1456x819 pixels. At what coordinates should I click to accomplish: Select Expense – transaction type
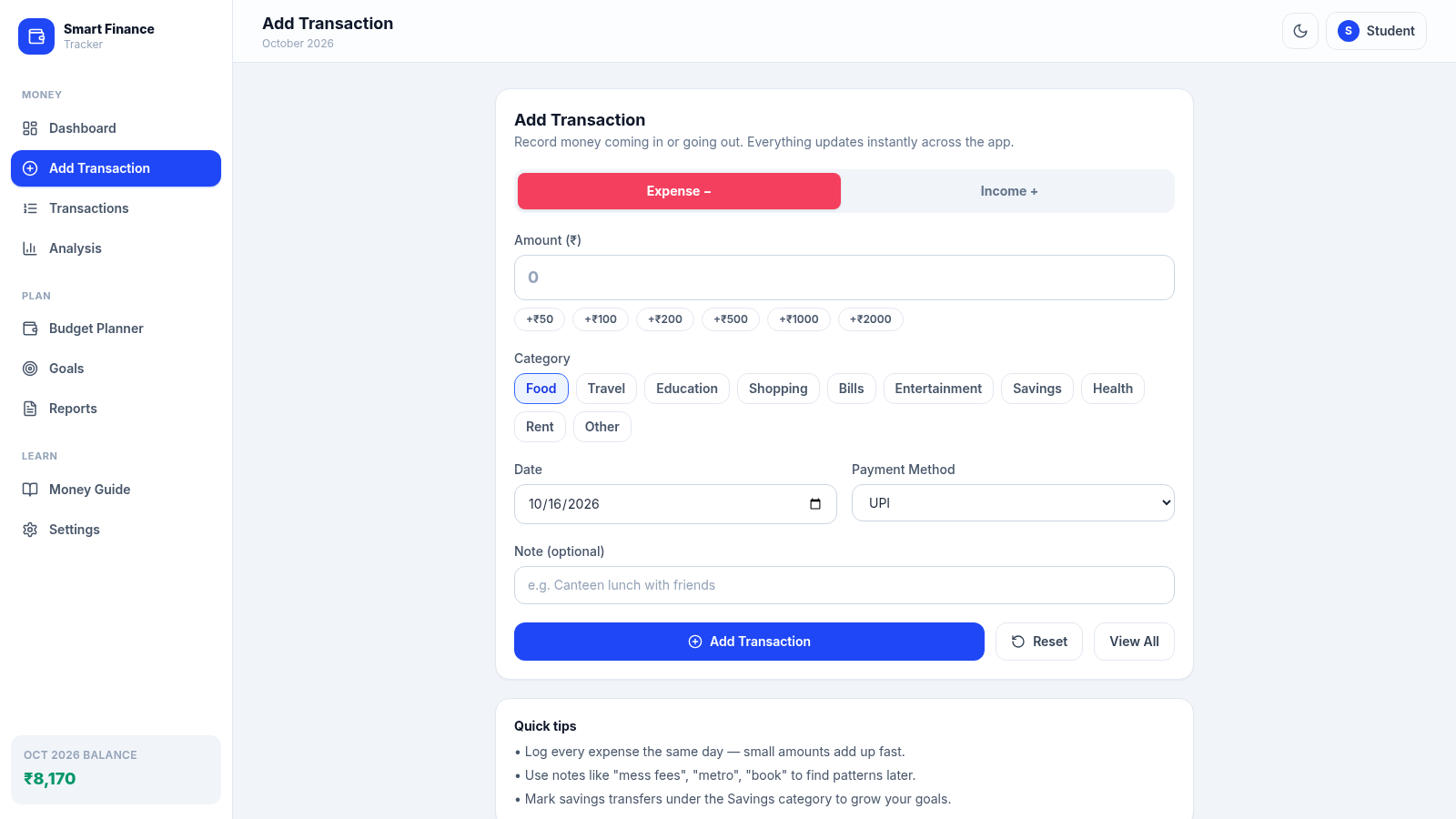click(679, 191)
